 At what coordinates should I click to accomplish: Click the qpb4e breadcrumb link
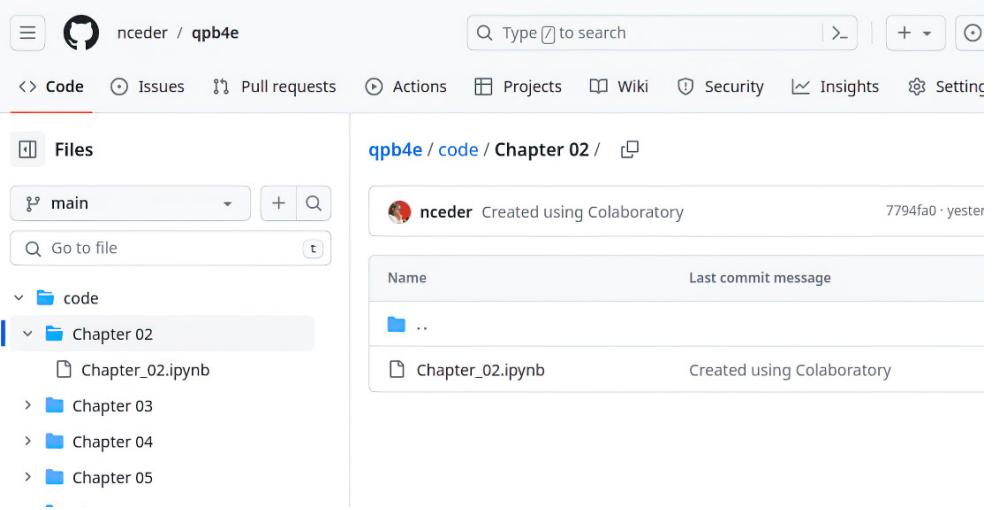pyautogui.click(x=395, y=150)
